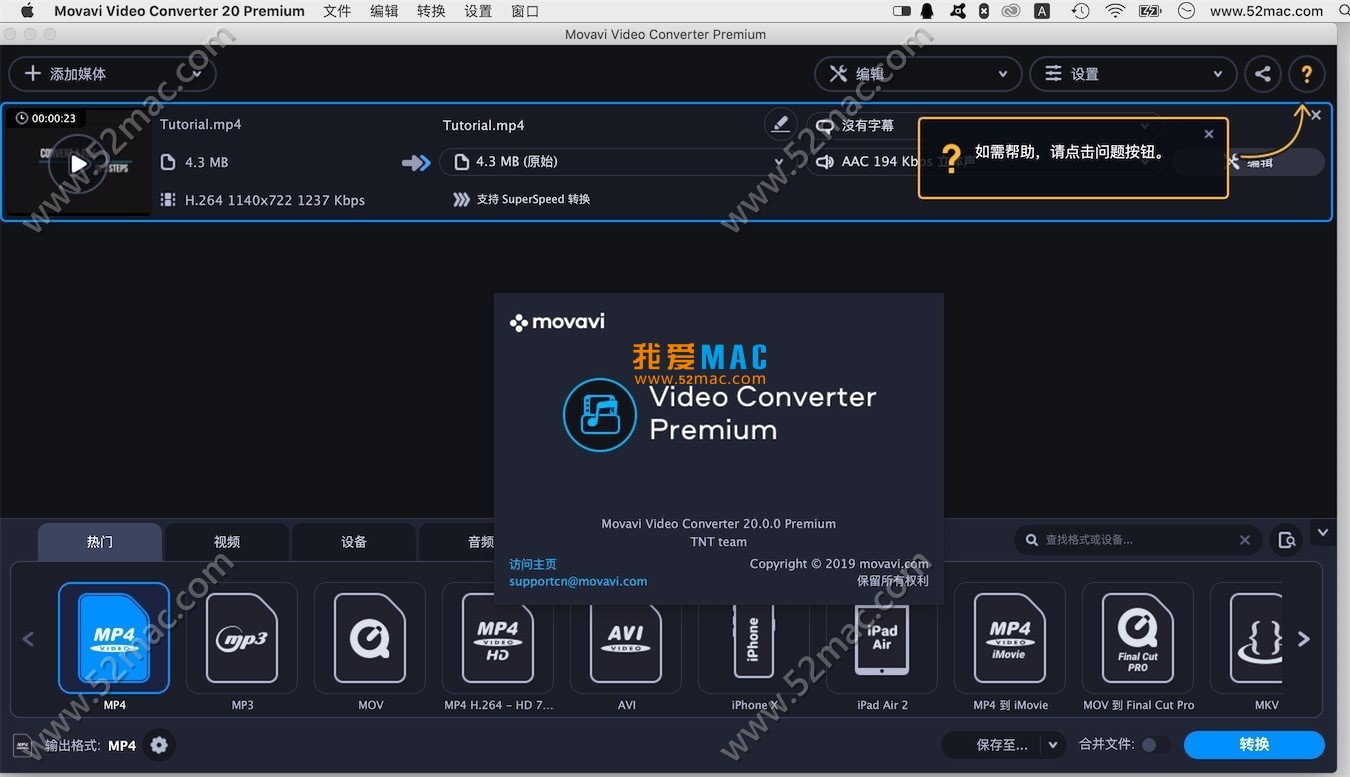The width and height of the screenshot is (1350, 777).
Task: Click the source H.264 1140x722 info text
Action: [275, 200]
